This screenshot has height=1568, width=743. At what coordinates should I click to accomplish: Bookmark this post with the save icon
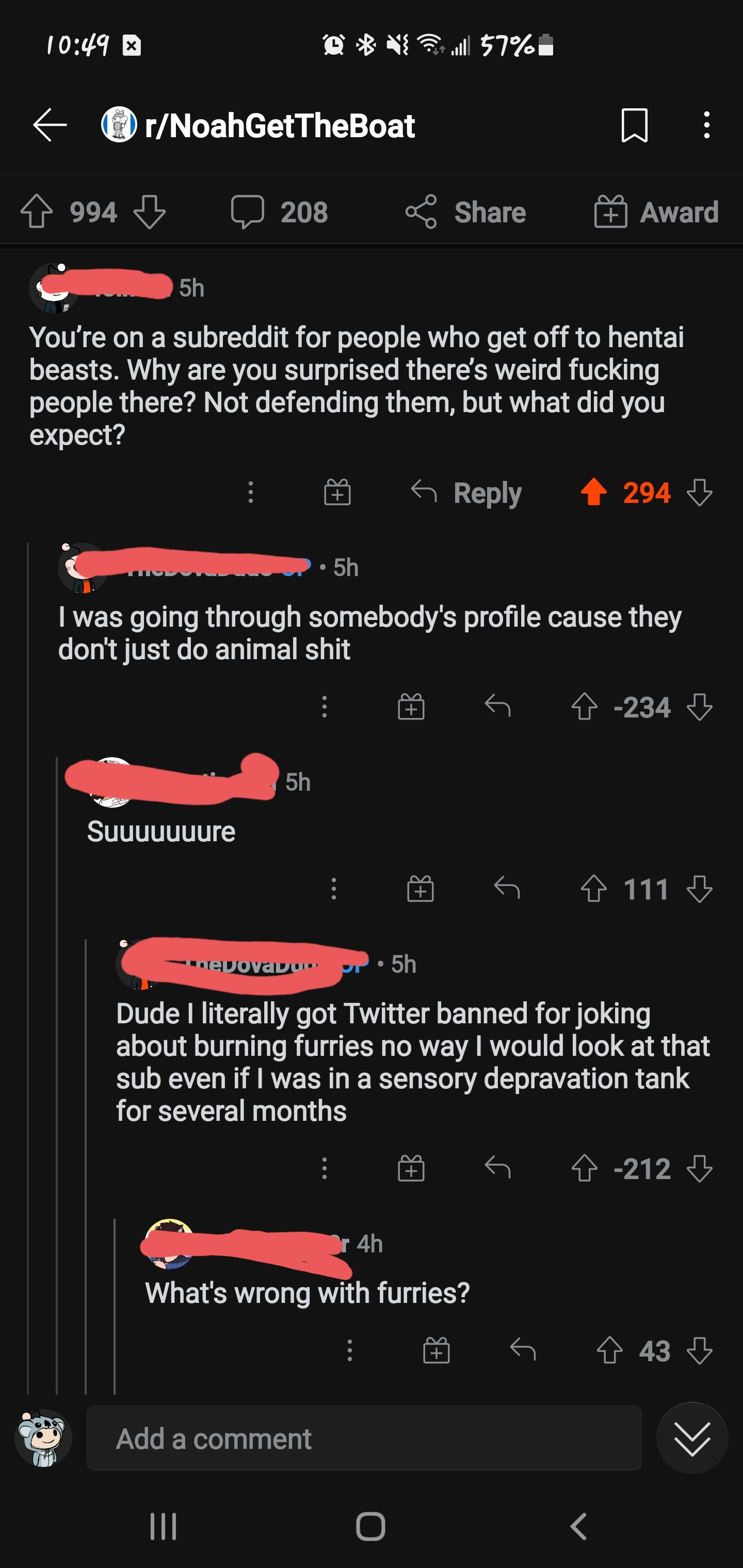click(634, 125)
